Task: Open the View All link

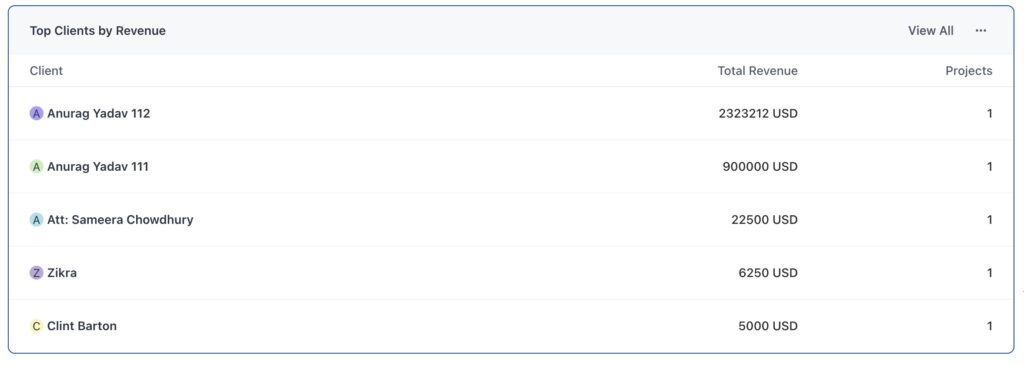Action: pyautogui.click(x=931, y=31)
